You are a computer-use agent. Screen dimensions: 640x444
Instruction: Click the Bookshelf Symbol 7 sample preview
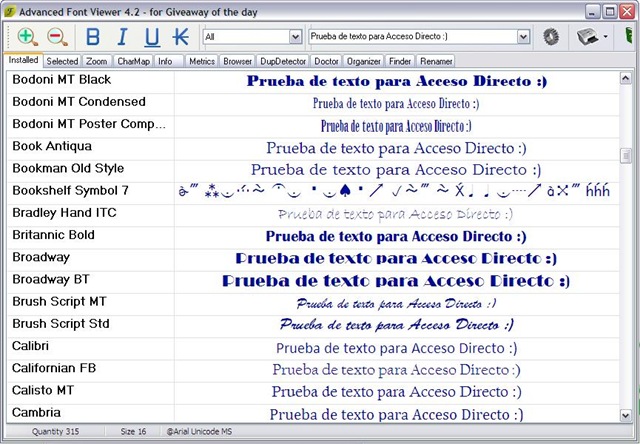pyautogui.click(x=394, y=191)
